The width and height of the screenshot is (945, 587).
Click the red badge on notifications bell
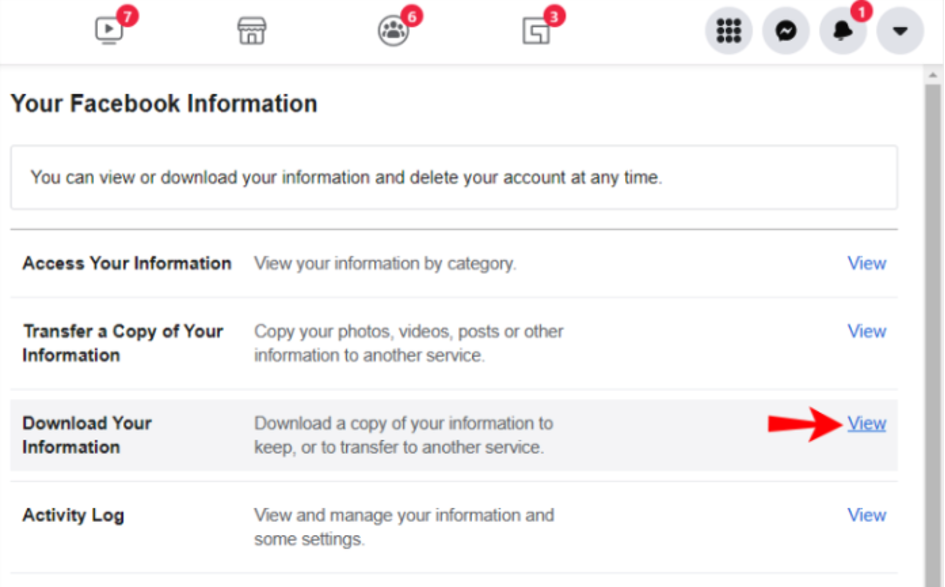[x=861, y=11]
